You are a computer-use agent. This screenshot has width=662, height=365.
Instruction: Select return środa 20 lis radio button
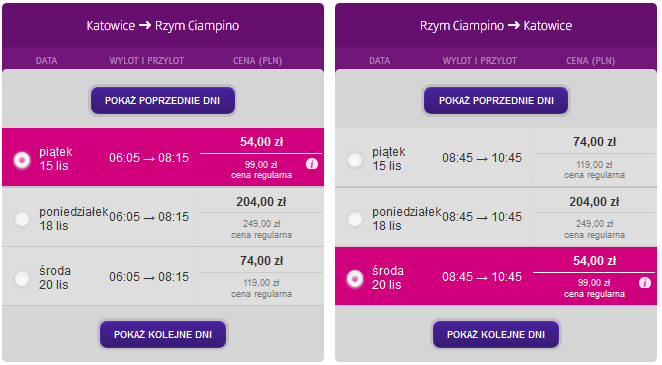coord(355,278)
